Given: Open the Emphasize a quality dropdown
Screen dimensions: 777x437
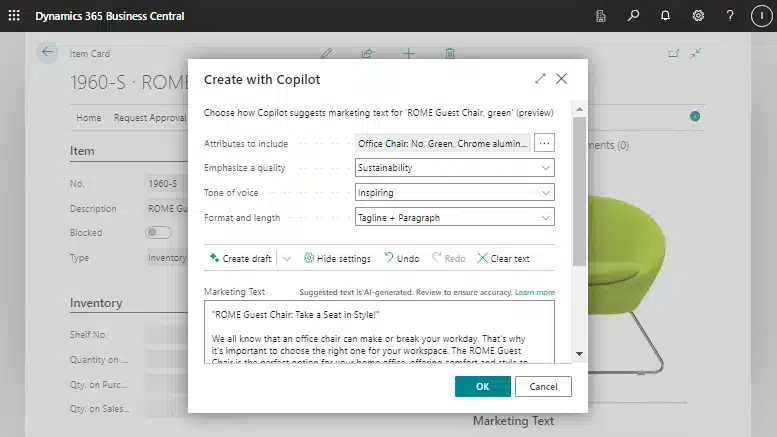Looking at the screenshot, I should click(454, 168).
